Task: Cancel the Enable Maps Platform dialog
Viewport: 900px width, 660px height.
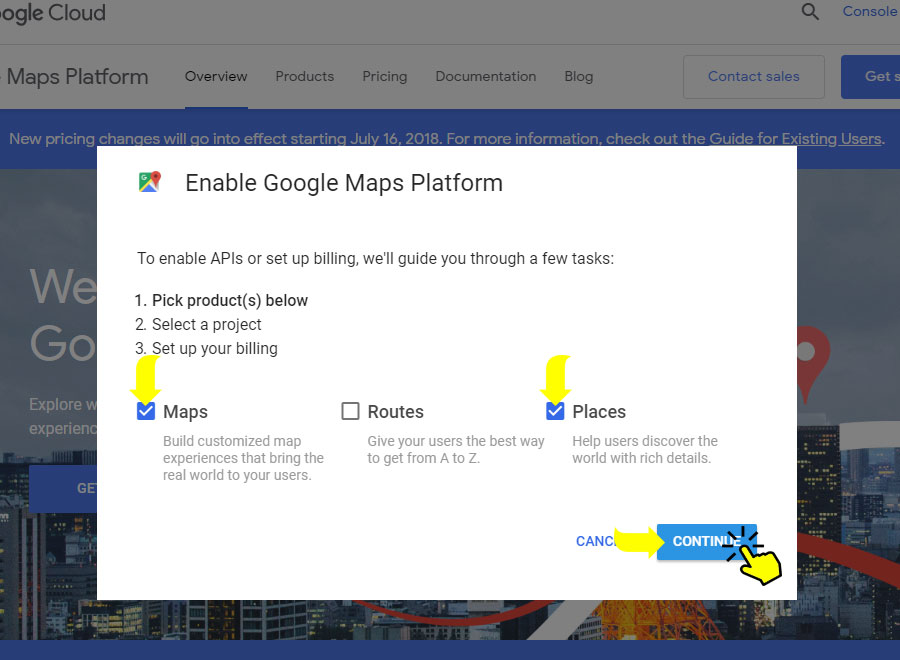Action: coord(596,541)
